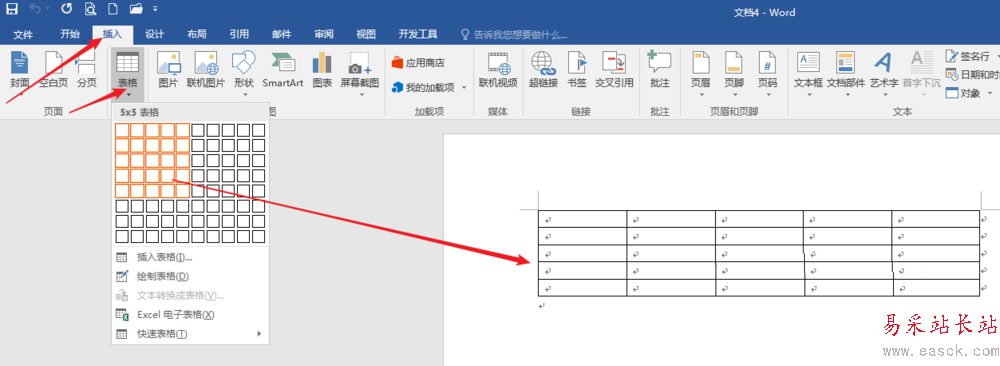Image resolution: width=1000 pixels, height=366 pixels.
Task: Insert a picture (图片)
Action: [168, 70]
